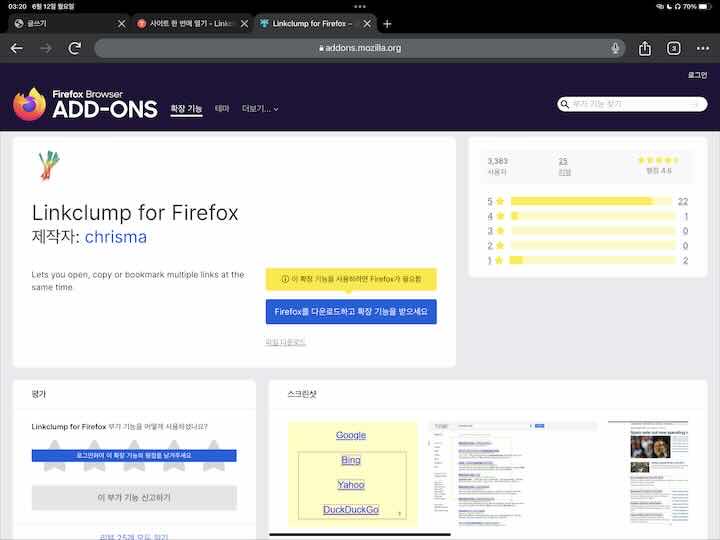The height and width of the screenshot is (540, 720).
Task: Click the blue Firefox download button
Action: pyautogui.click(x=351, y=311)
